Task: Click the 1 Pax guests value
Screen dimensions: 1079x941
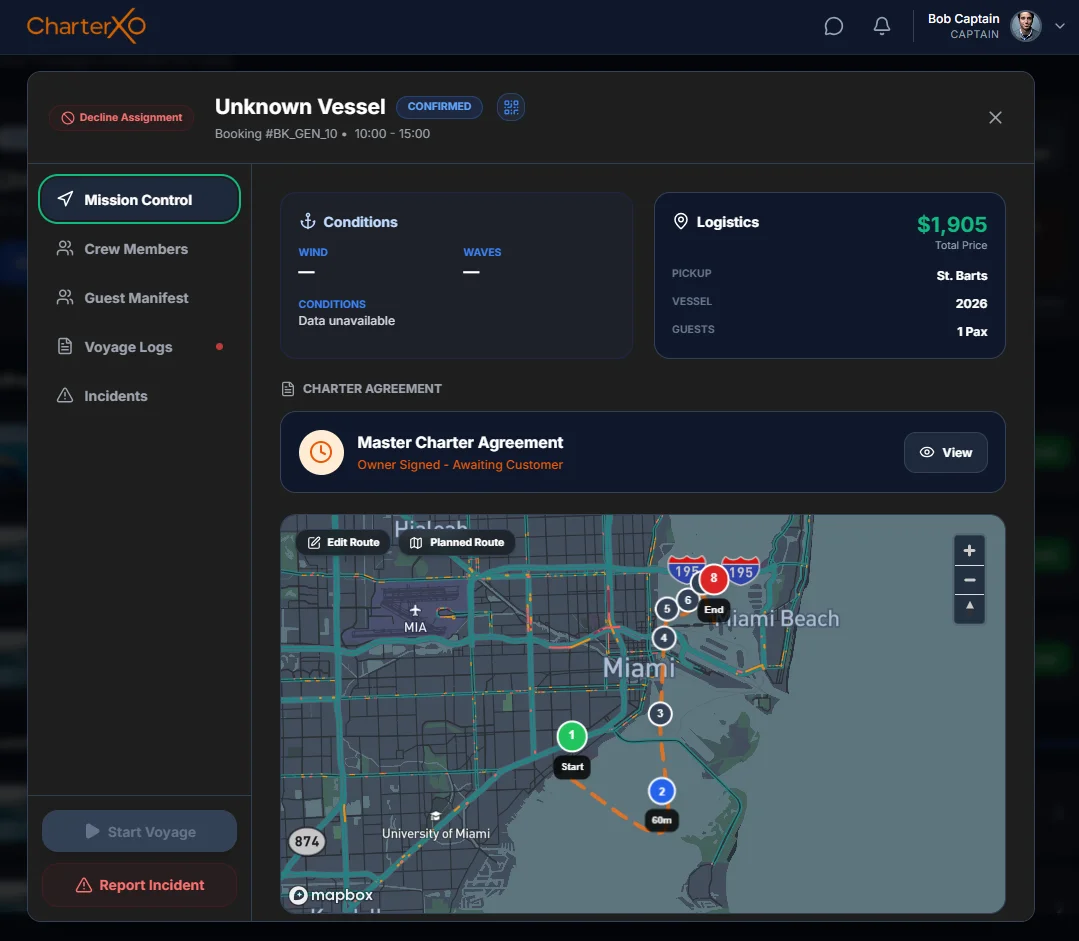Action: tap(972, 332)
